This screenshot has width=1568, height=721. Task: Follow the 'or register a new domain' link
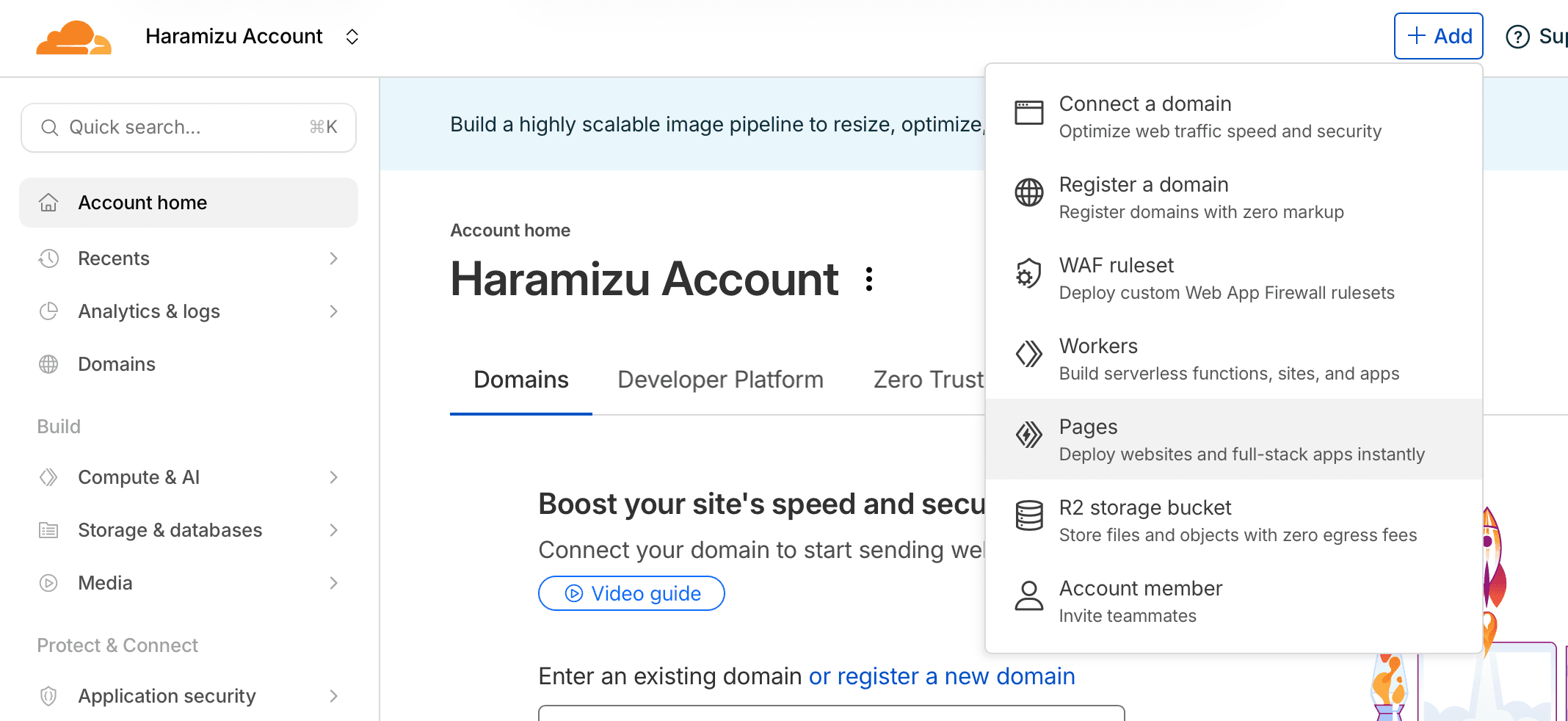[x=941, y=676]
